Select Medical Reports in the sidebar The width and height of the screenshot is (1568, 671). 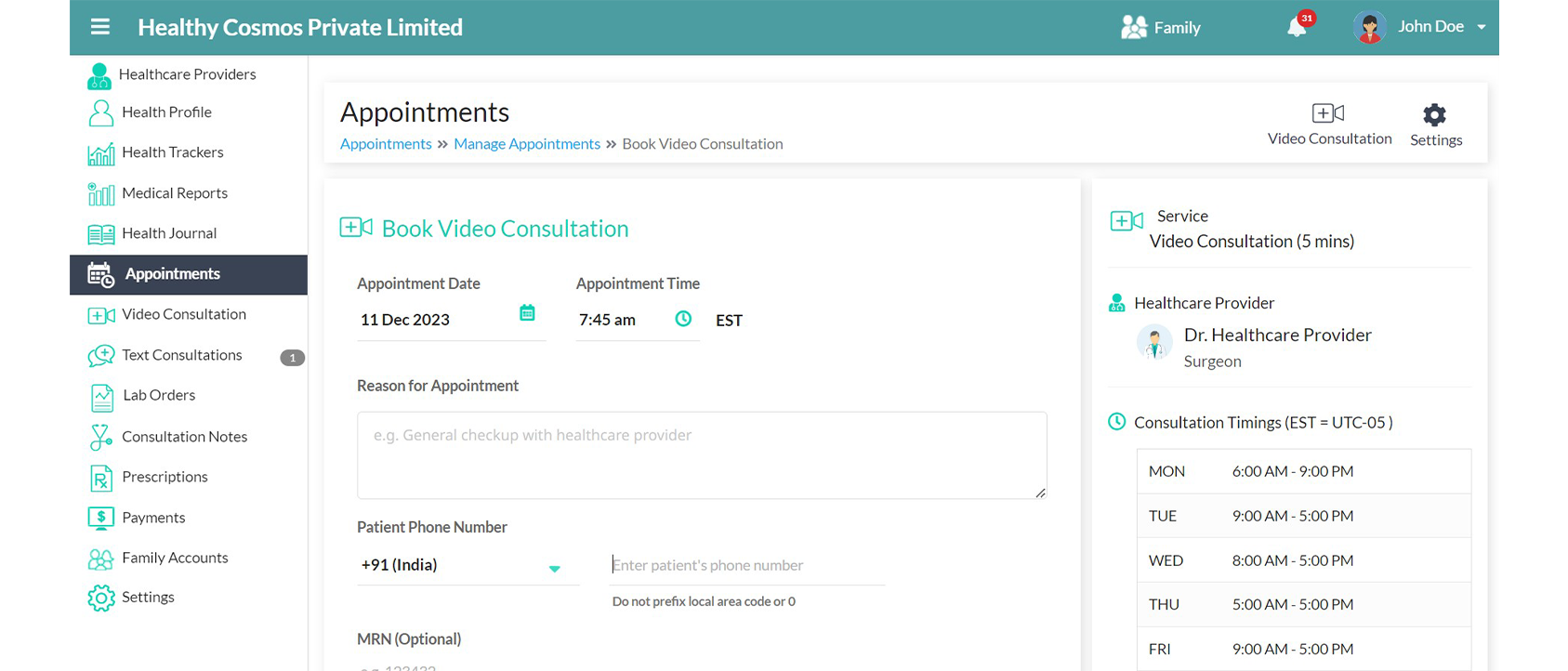click(174, 193)
